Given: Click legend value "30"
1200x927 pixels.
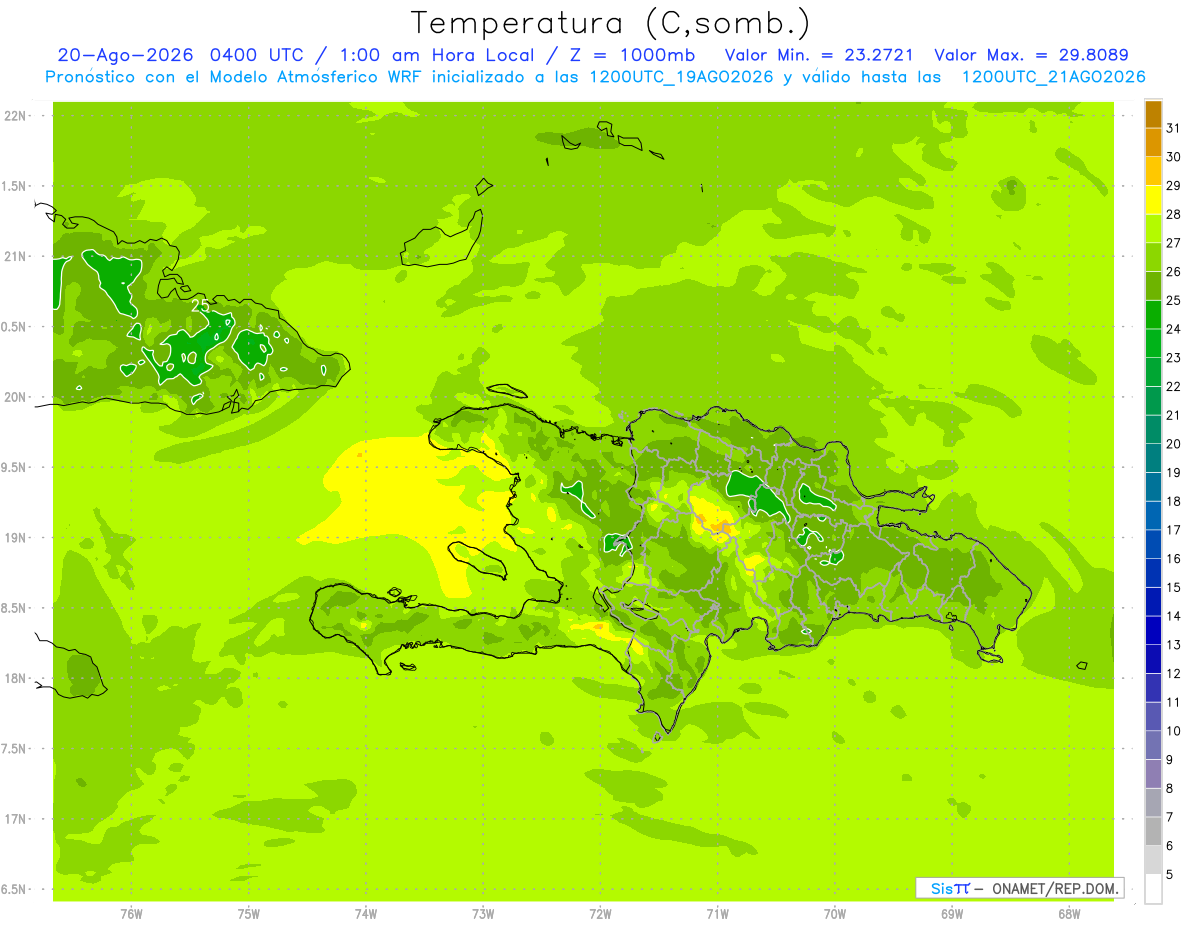Looking at the screenshot, I should [1174, 157].
